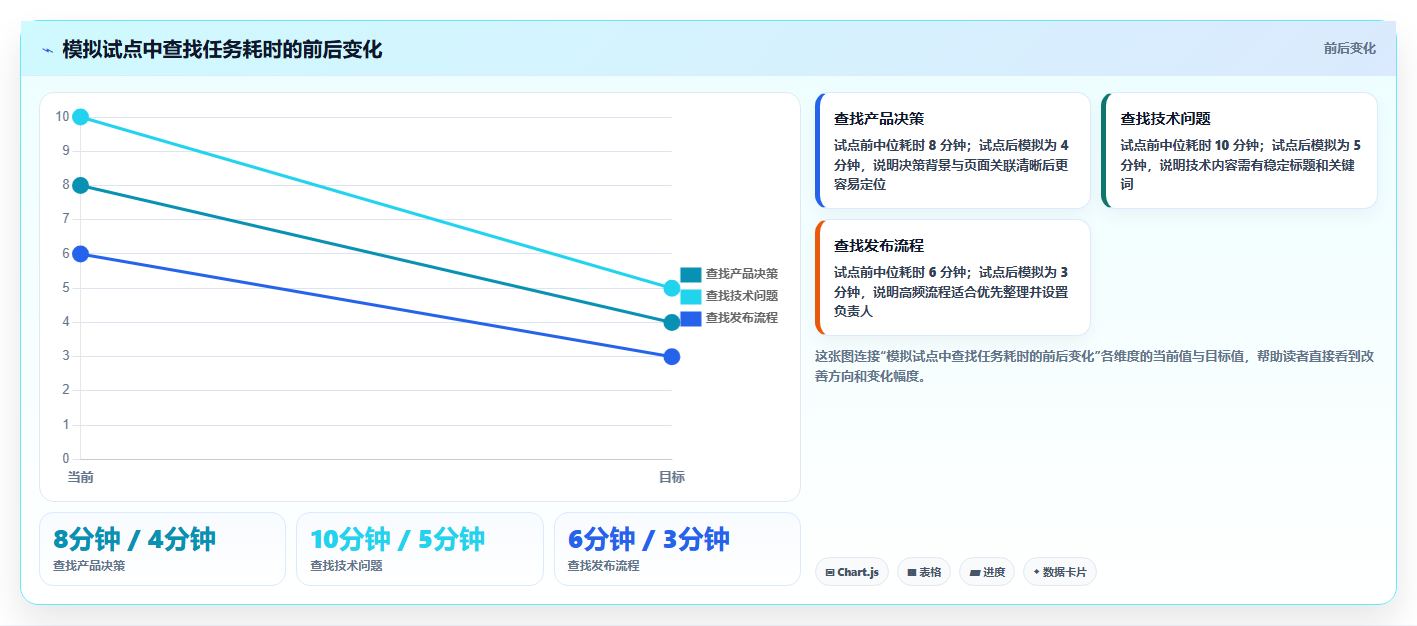
Task: Click the lightning icon beside the title
Action: [x=48, y=50]
